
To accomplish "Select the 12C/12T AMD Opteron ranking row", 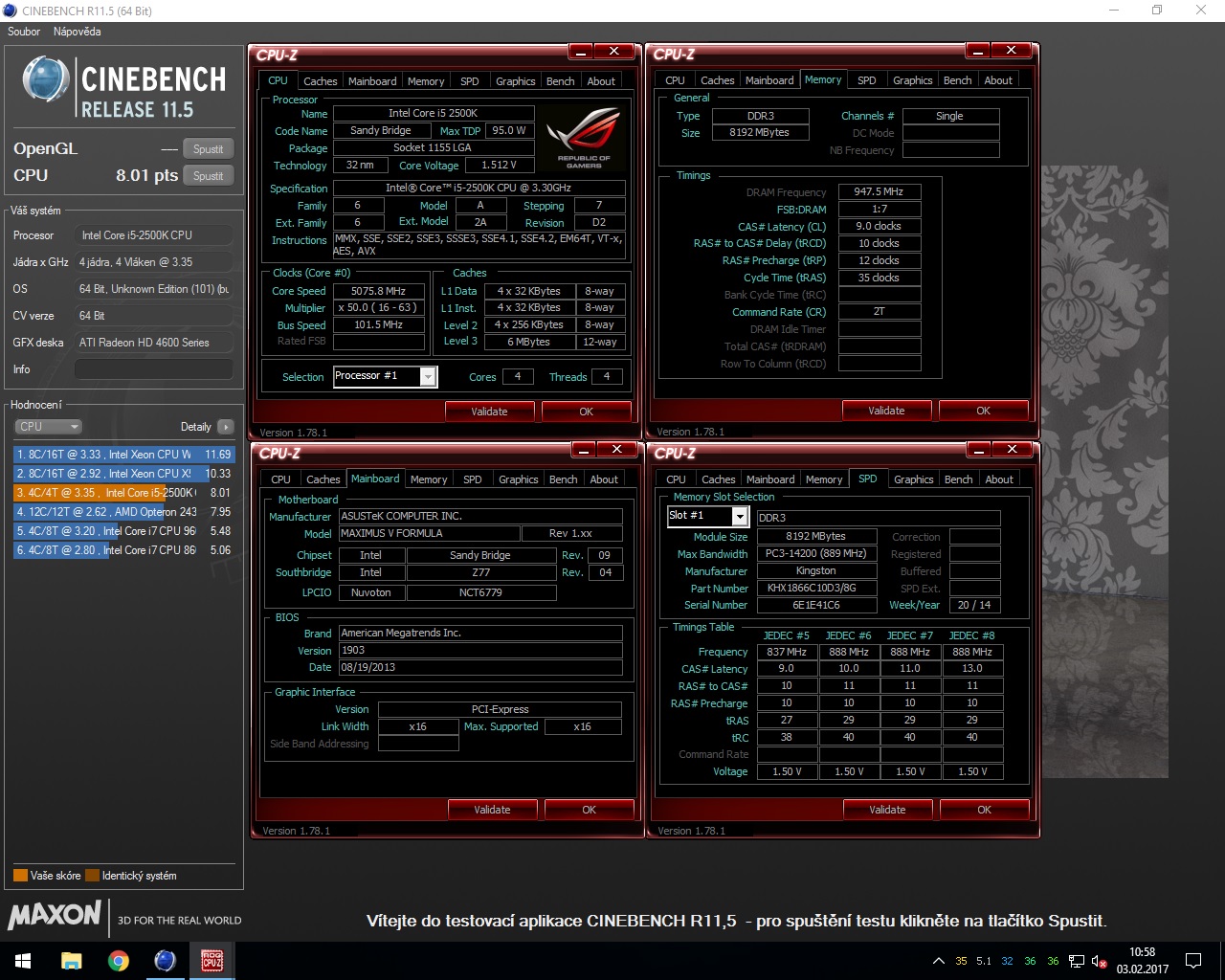I will click(123, 512).
